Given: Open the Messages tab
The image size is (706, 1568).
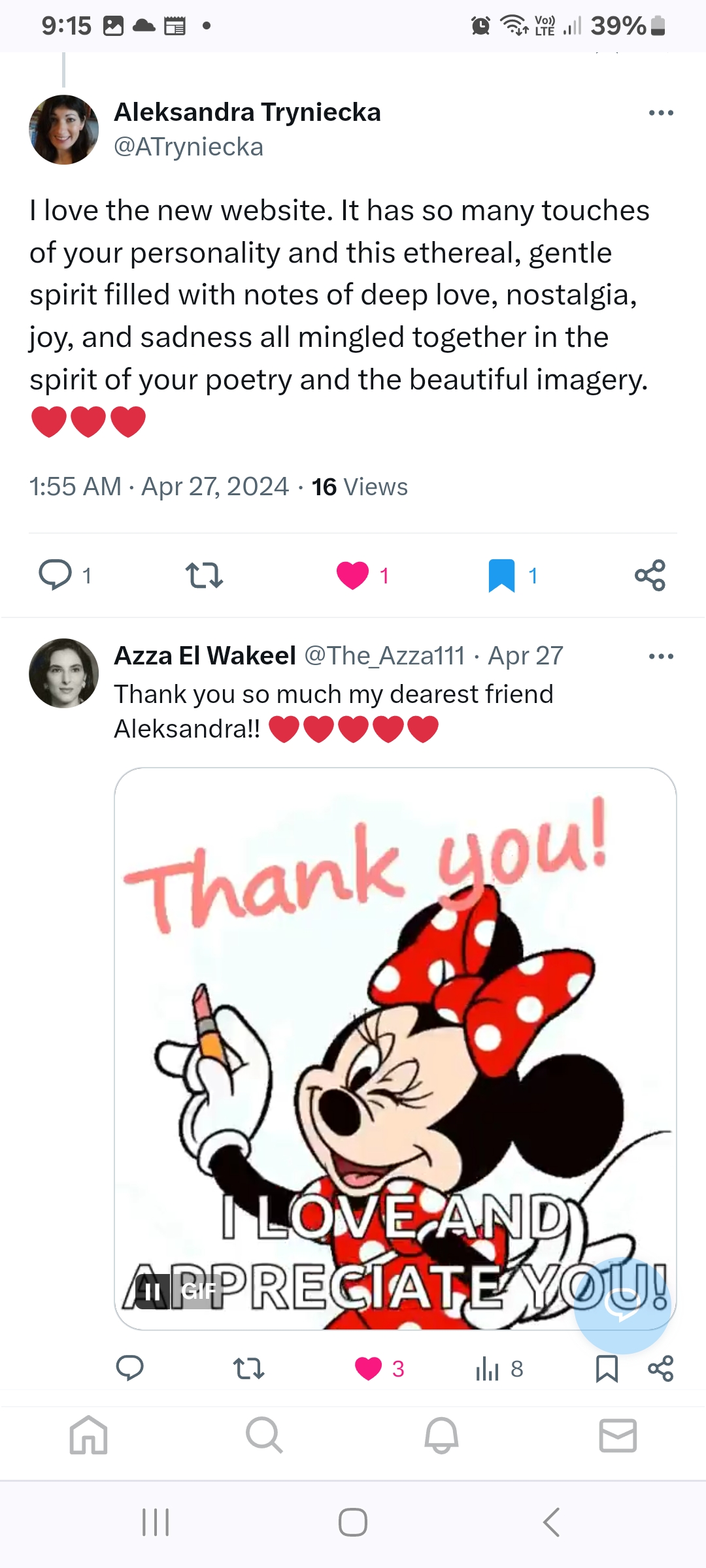Looking at the screenshot, I should [x=618, y=1435].
